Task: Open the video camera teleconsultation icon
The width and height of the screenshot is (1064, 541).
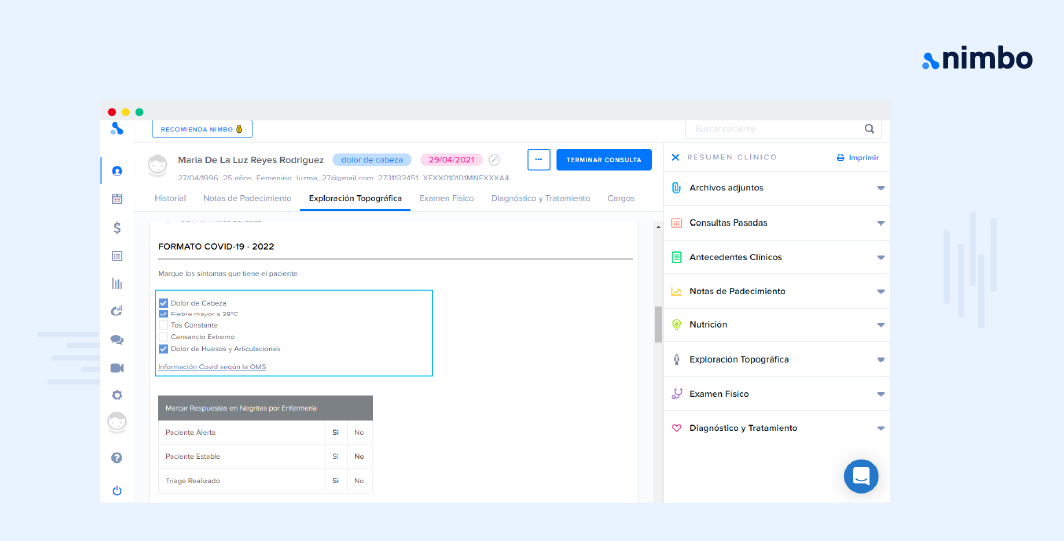Action: coord(117,368)
